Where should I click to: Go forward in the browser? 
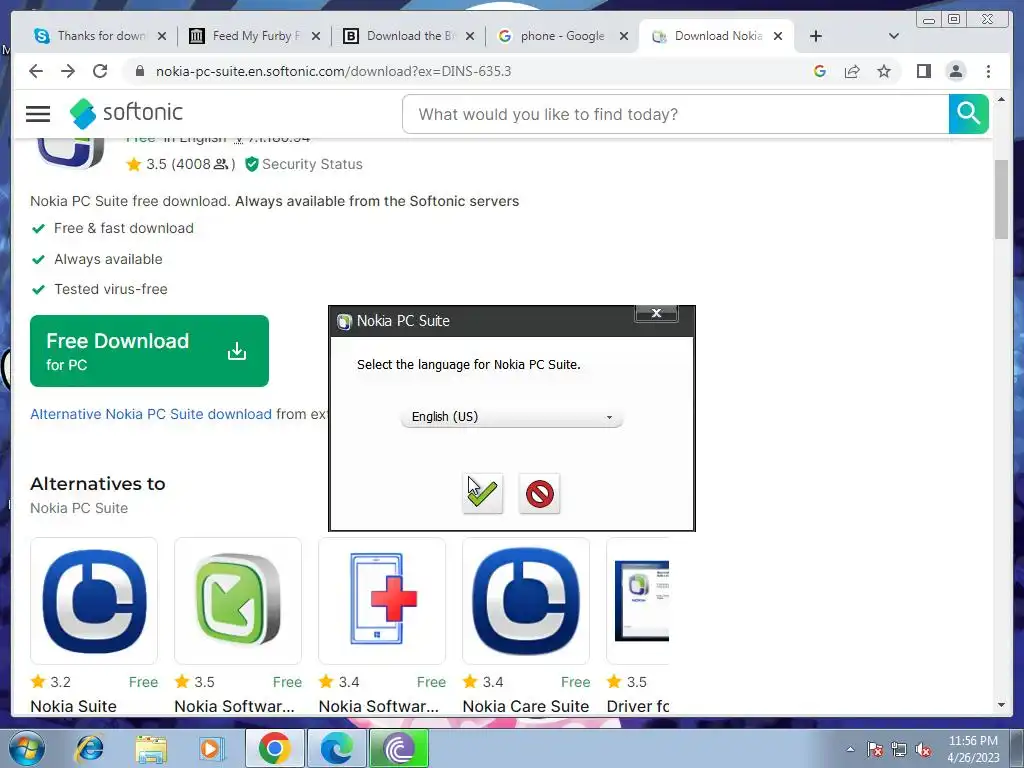(68, 71)
